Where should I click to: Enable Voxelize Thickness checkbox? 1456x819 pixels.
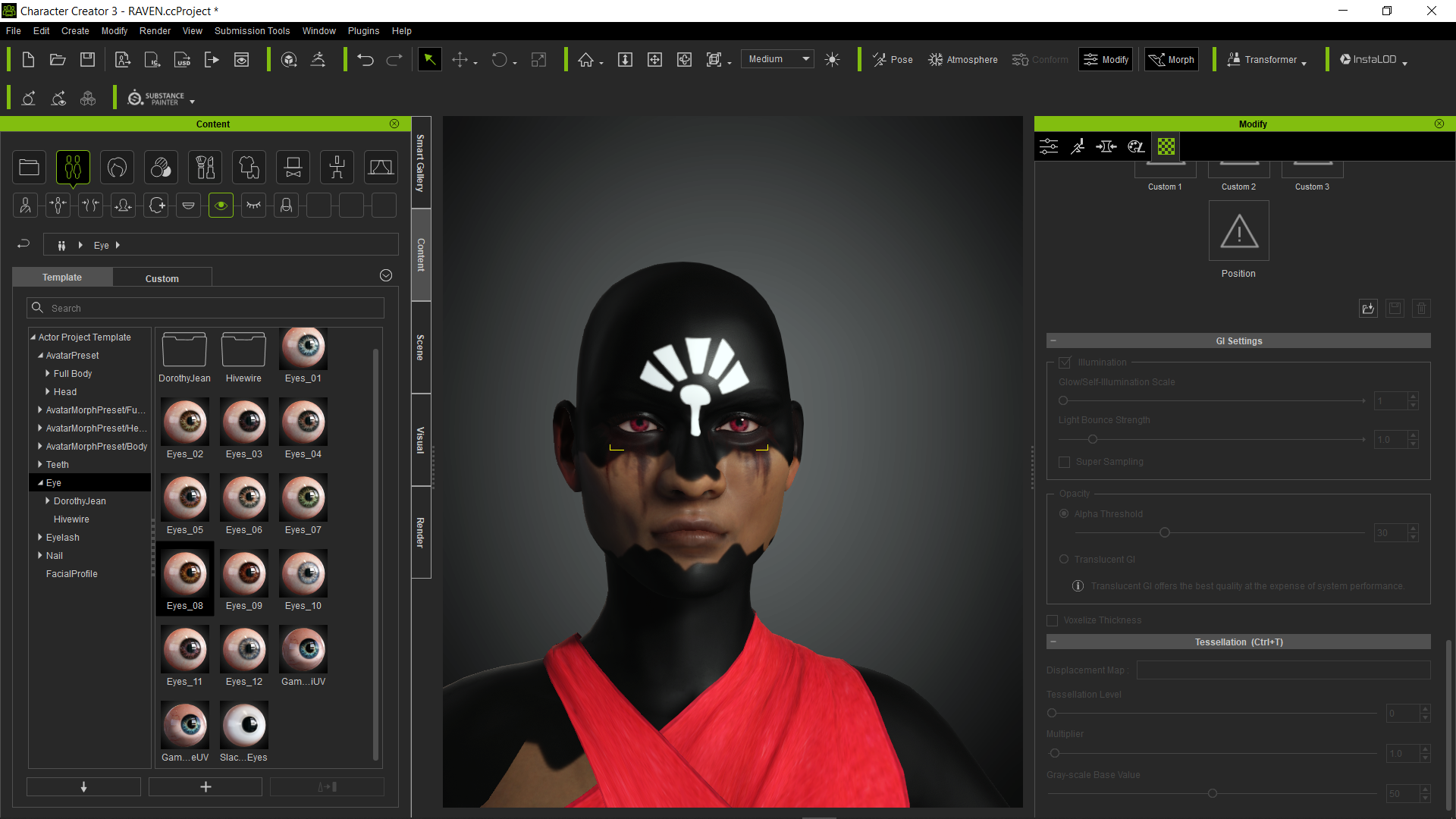click(1053, 620)
